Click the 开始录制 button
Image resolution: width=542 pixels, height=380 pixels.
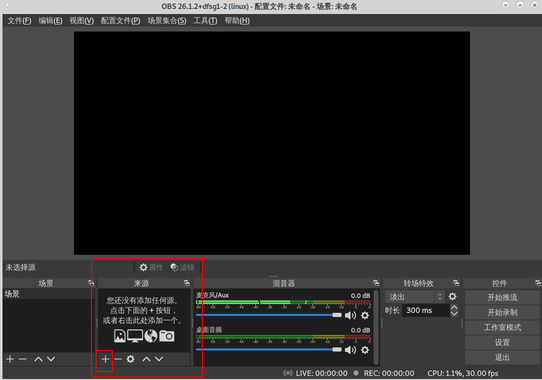pyautogui.click(x=502, y=313)
